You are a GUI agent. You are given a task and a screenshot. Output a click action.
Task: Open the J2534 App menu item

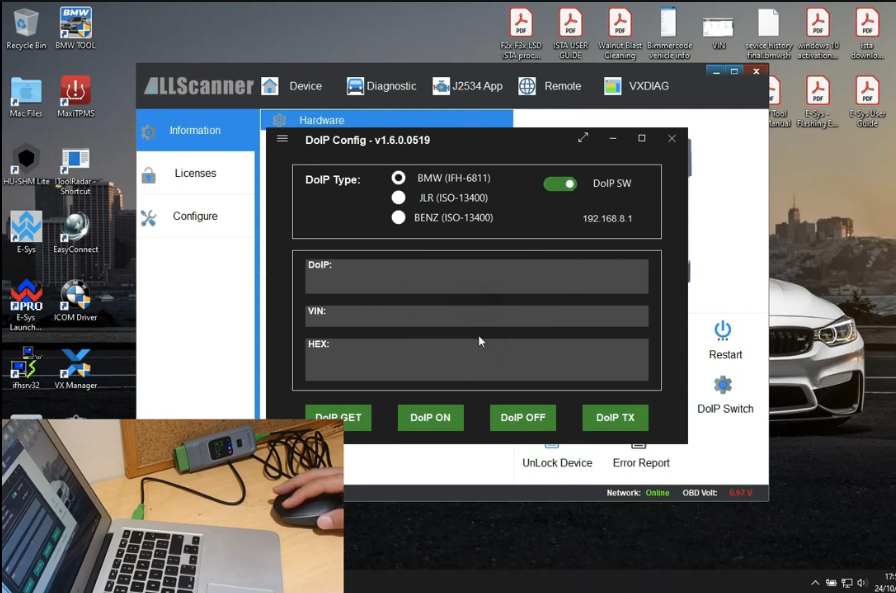point(467,86)
